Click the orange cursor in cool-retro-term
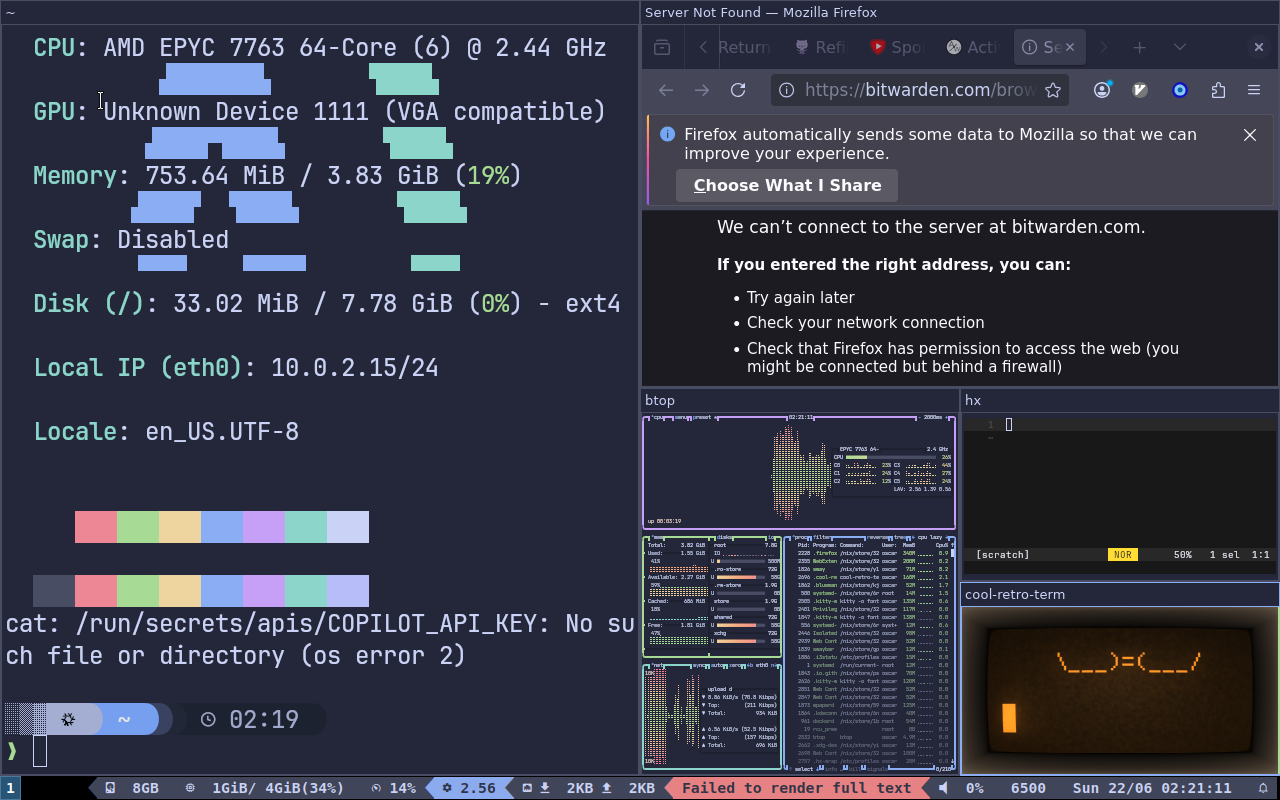 click(1009, 718)
